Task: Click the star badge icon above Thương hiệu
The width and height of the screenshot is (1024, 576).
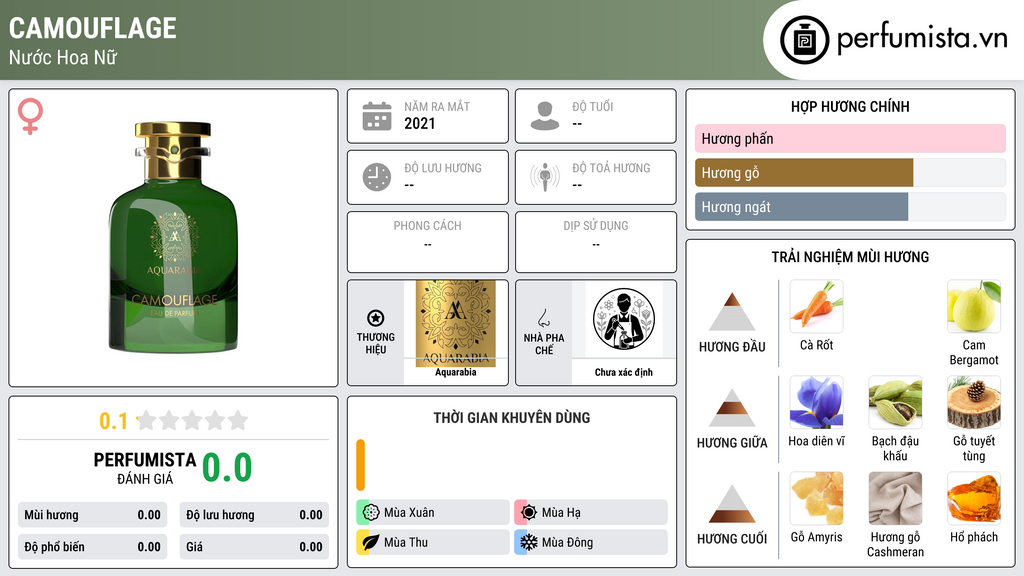Action: coord(376,318)
